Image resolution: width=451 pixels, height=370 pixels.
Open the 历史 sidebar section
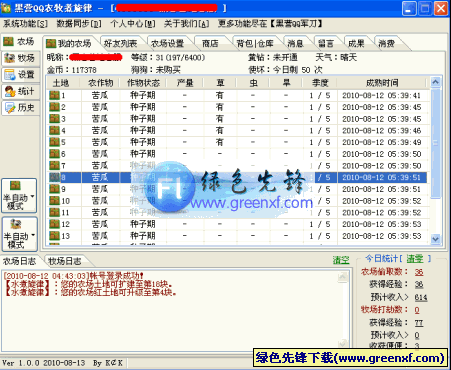click(21, 108)
